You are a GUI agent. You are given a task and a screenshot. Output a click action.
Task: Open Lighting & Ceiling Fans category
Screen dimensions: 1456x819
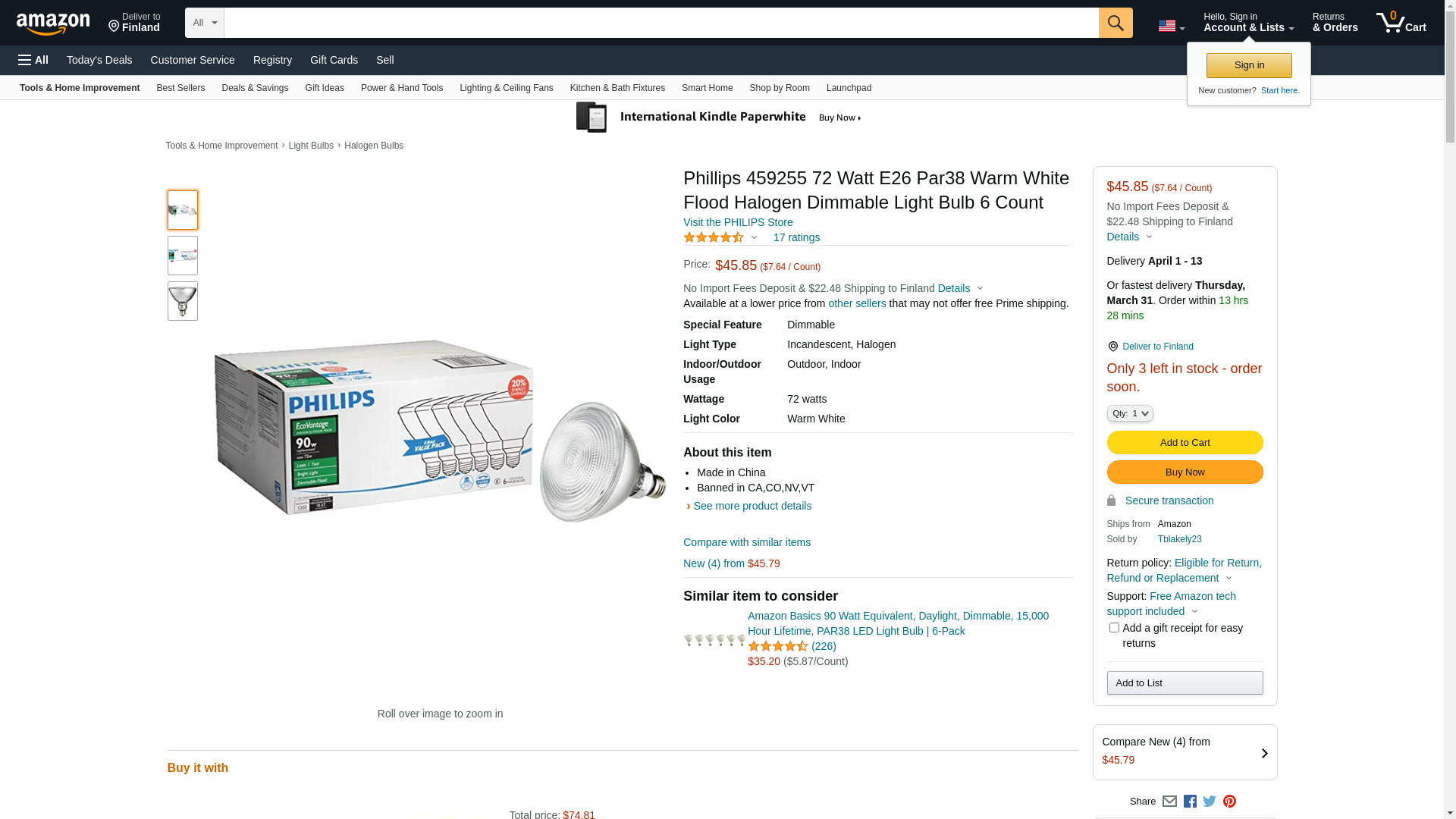(x=506, y=88)
